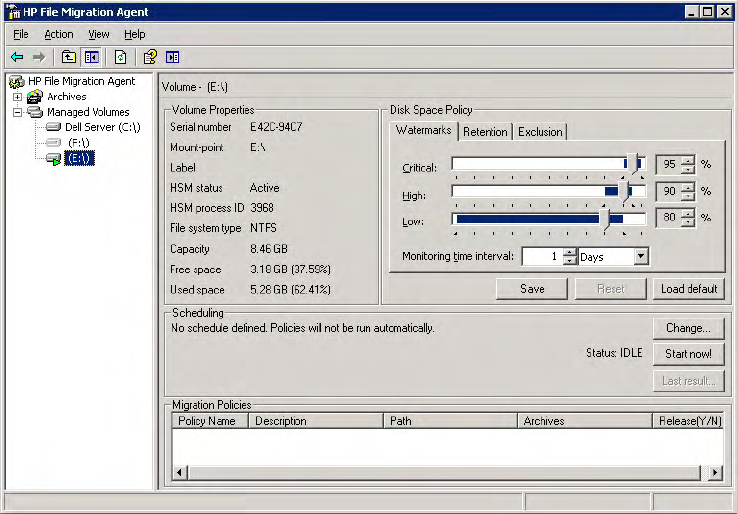
Task: Click the Refresh toolbar icon
Action: tap(120, 57)
